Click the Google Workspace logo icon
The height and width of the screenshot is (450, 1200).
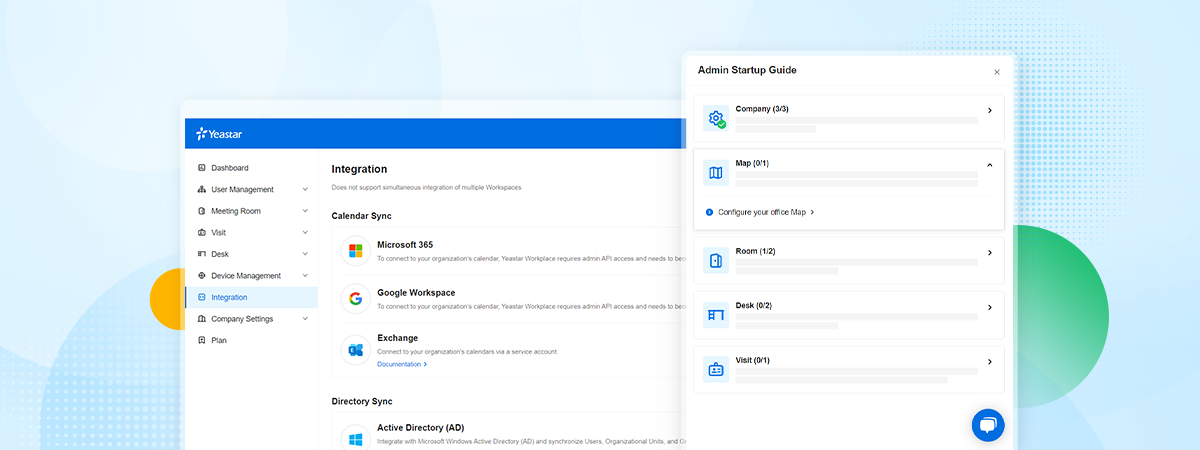click(355, 299)
